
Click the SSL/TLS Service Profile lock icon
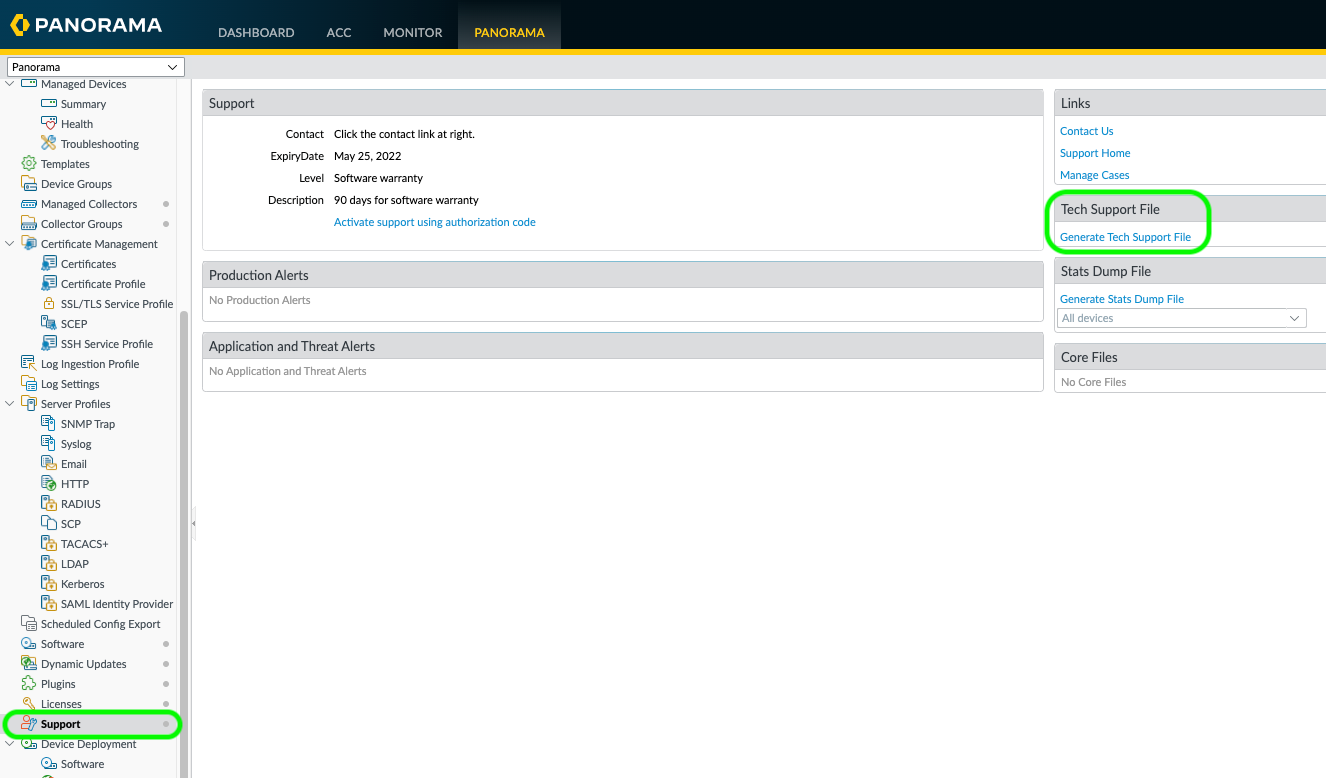(x=49, y=304)
